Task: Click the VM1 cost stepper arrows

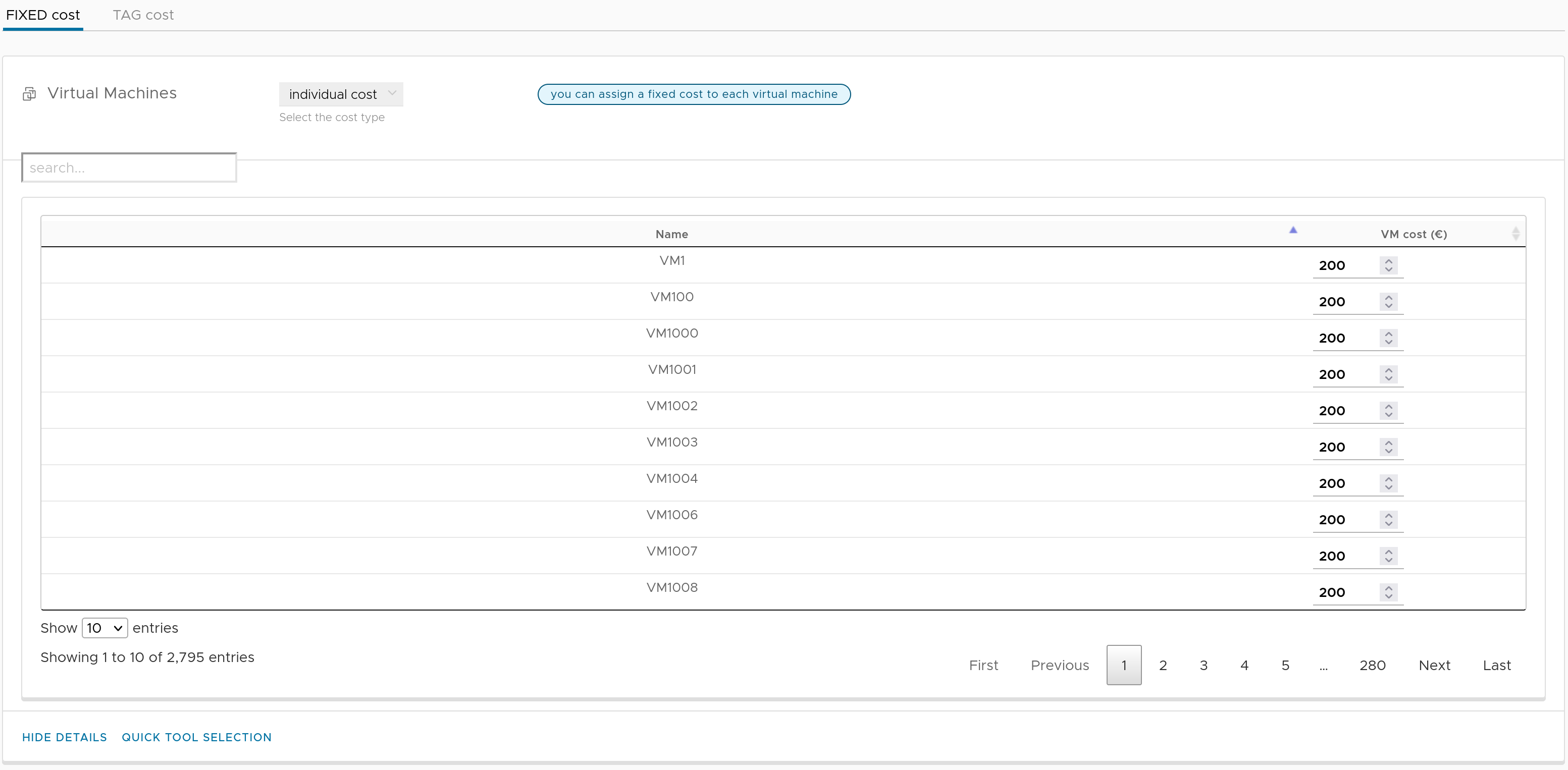Action: point(1388,266)
